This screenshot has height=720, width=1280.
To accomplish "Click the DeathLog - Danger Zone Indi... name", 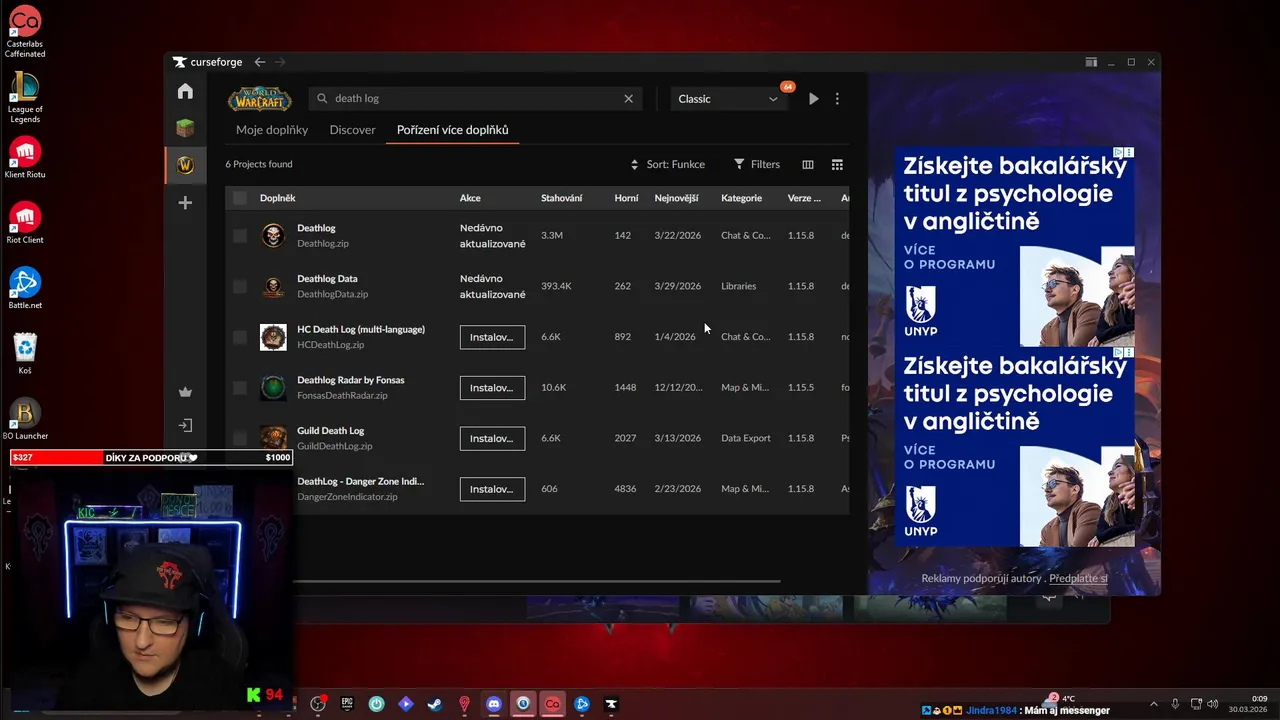I will pos(360,481).
